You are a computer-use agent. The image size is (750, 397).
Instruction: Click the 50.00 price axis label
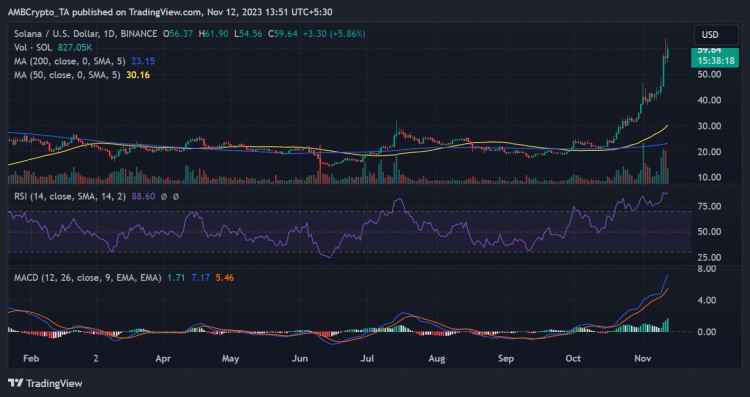(709, 74)
